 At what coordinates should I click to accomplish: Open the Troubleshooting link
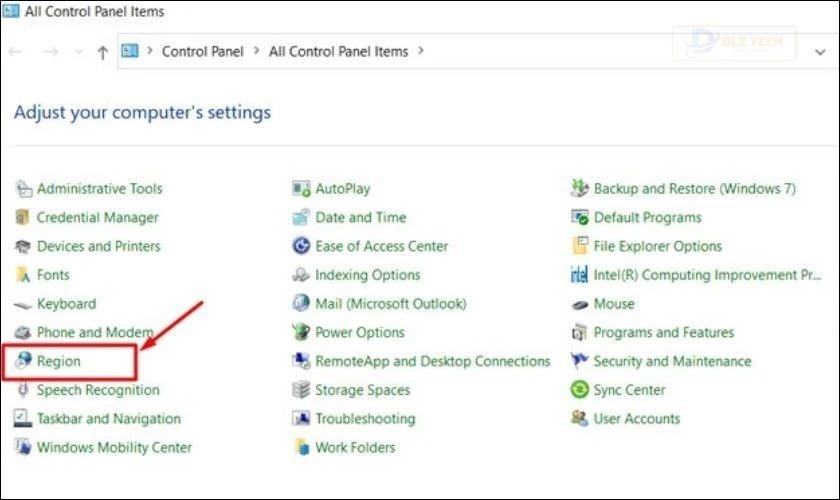[x=365, y=419]
